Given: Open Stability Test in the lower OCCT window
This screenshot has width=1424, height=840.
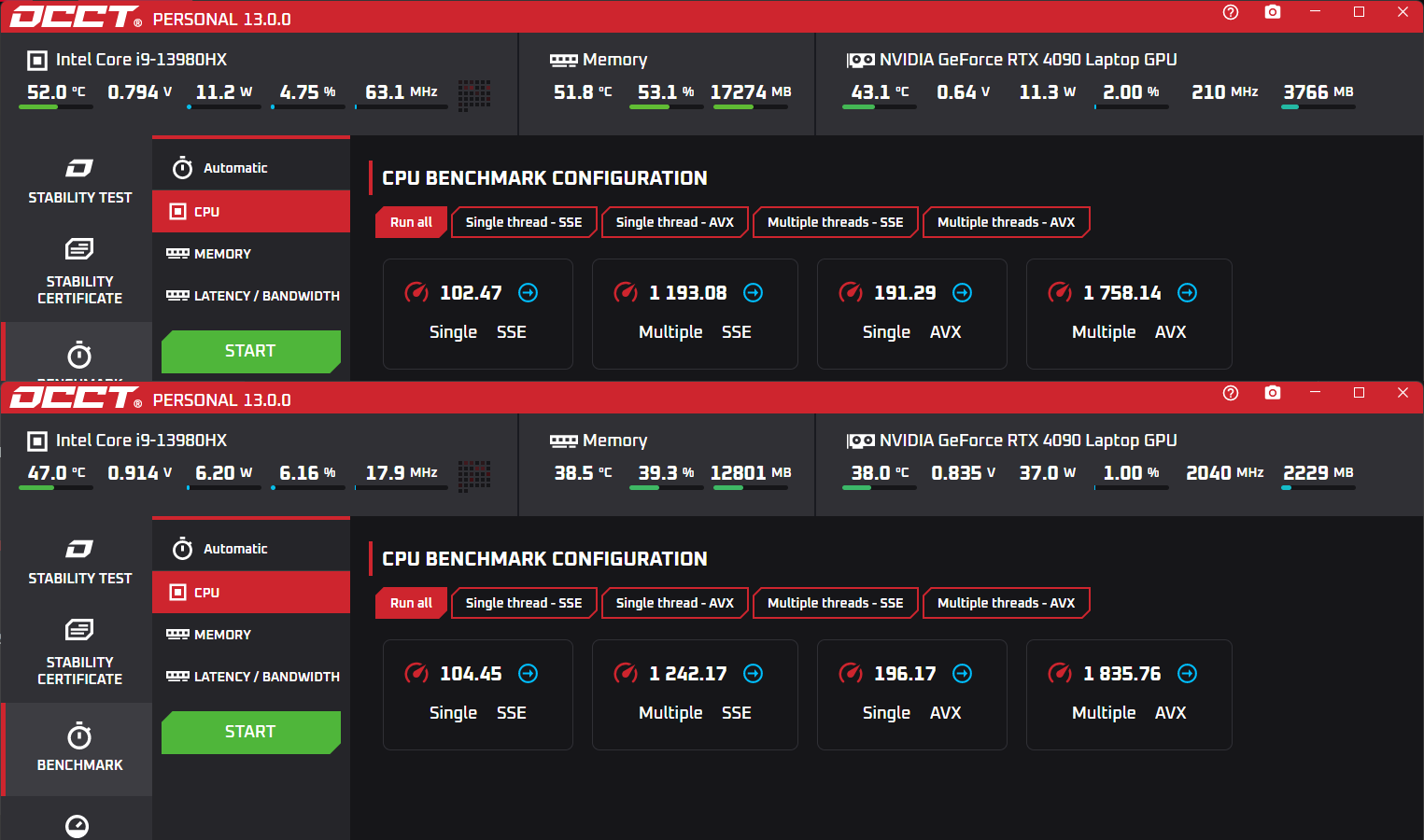Looking at the screenshot, I should pos(79,562).
